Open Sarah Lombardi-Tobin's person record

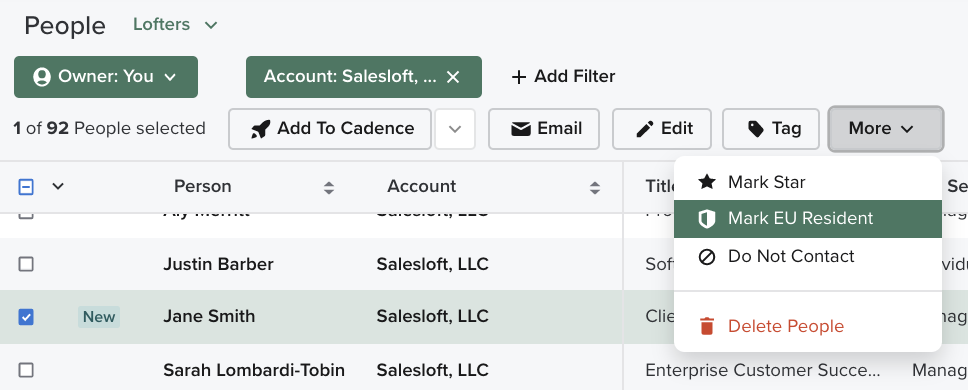pyautogui.click(x=254, y=370)
